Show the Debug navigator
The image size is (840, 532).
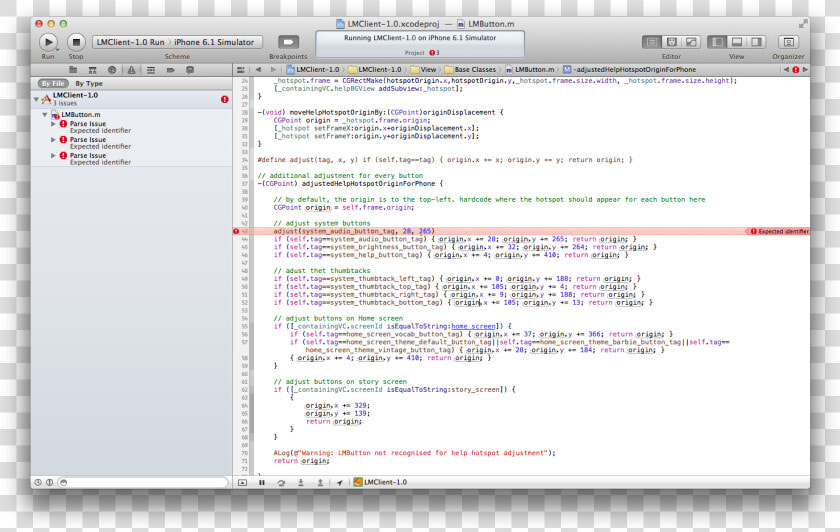(x=151, y=70)
